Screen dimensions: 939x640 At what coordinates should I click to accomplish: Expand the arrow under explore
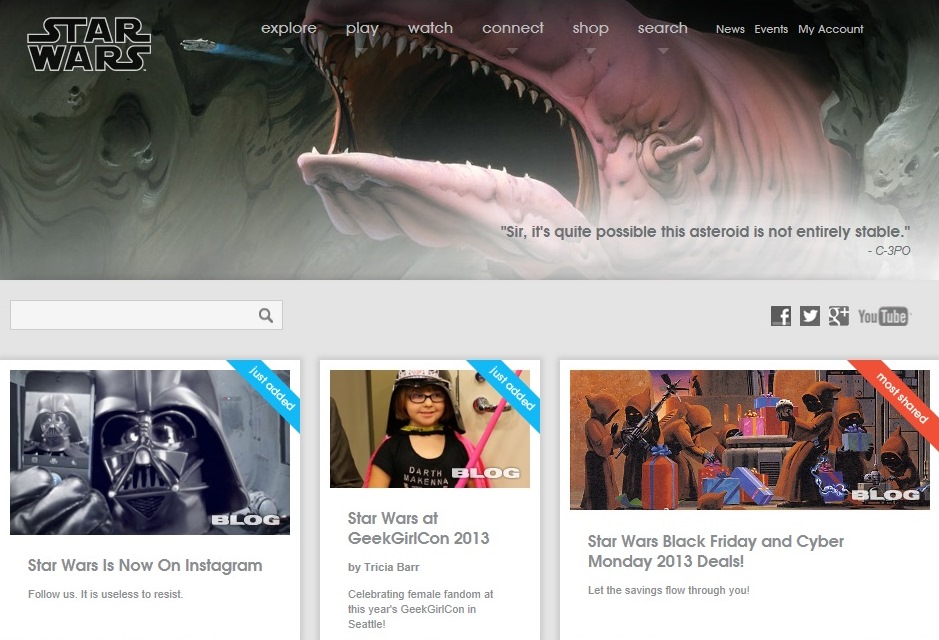click(x=289, y=51)
